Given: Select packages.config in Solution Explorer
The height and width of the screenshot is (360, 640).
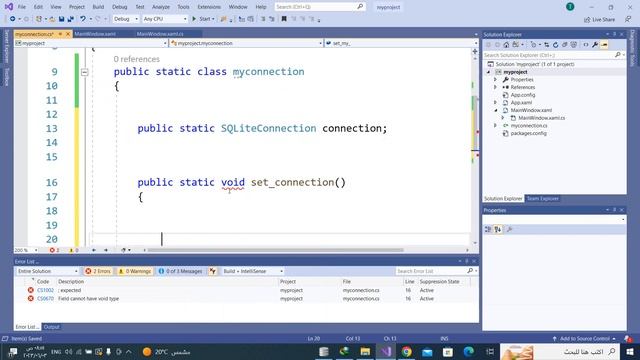Looking at the screenshot, I should pyautogui.click(x=528, y=133).
